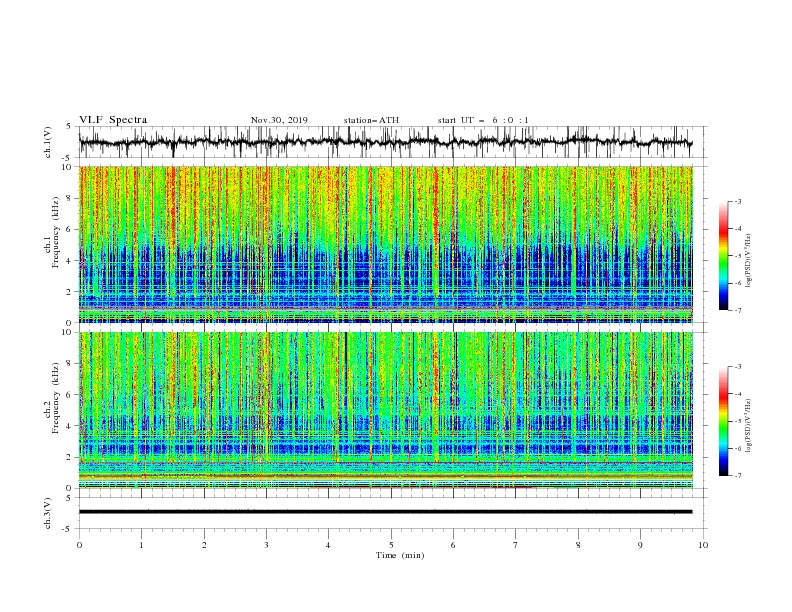
Task: Click the ch.2 spectrogram color scale bar
Action: click(723, 421)
